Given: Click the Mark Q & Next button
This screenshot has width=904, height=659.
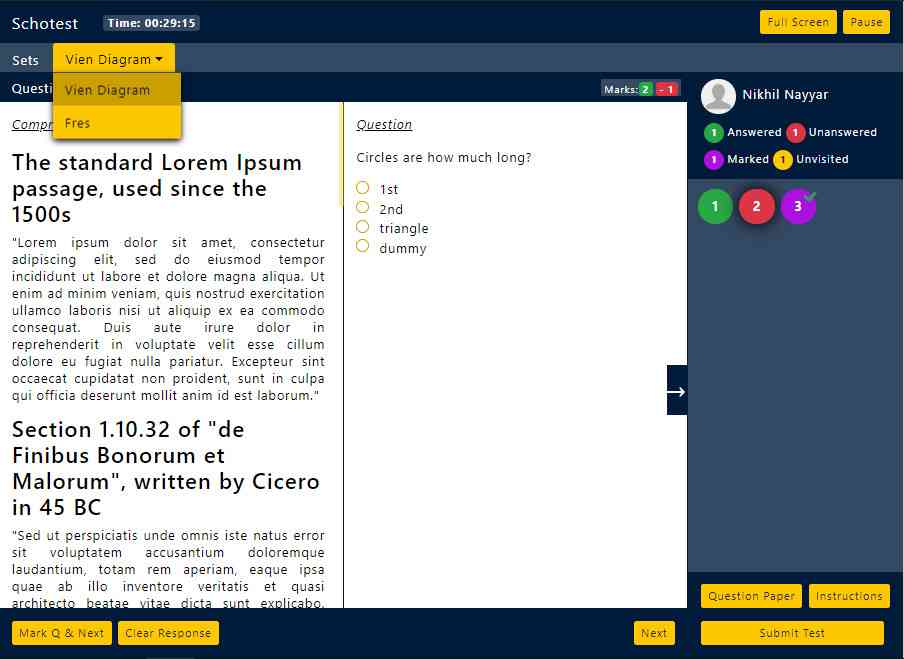Looking at the screenshot, I should 62,633.
